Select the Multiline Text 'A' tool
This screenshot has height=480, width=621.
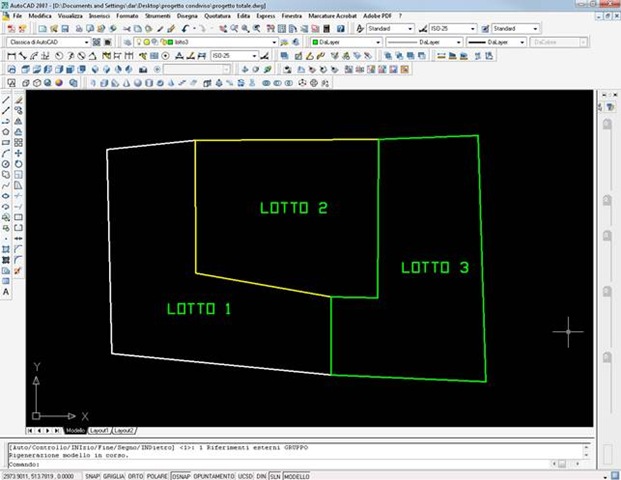(6, 291)
